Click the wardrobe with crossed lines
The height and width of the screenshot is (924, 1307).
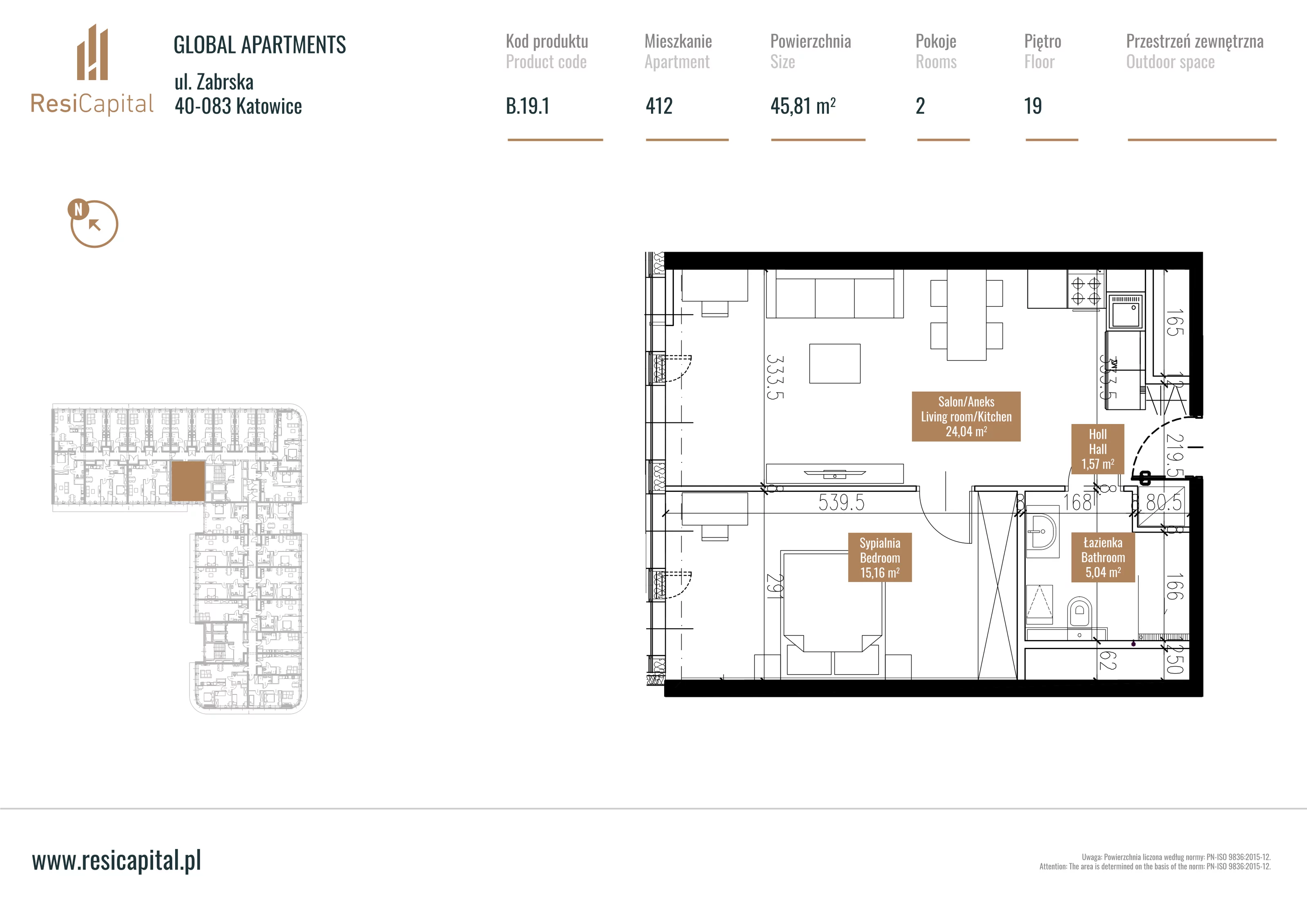997,585
